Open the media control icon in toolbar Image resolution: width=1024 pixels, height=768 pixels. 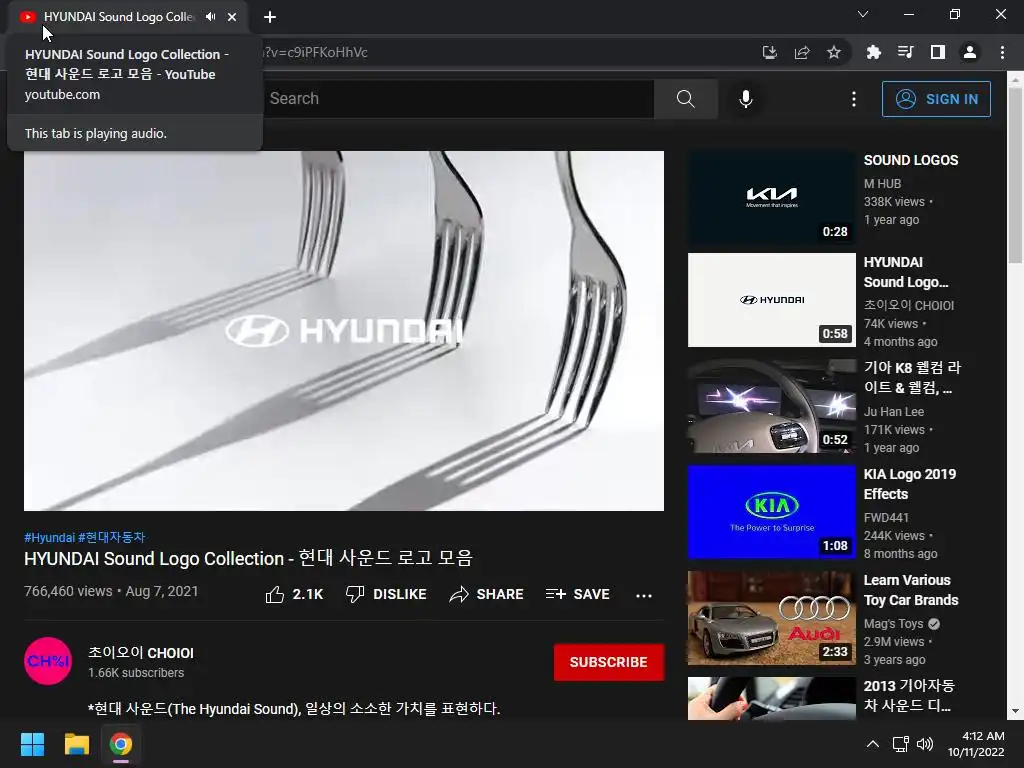tap(905, 52)
